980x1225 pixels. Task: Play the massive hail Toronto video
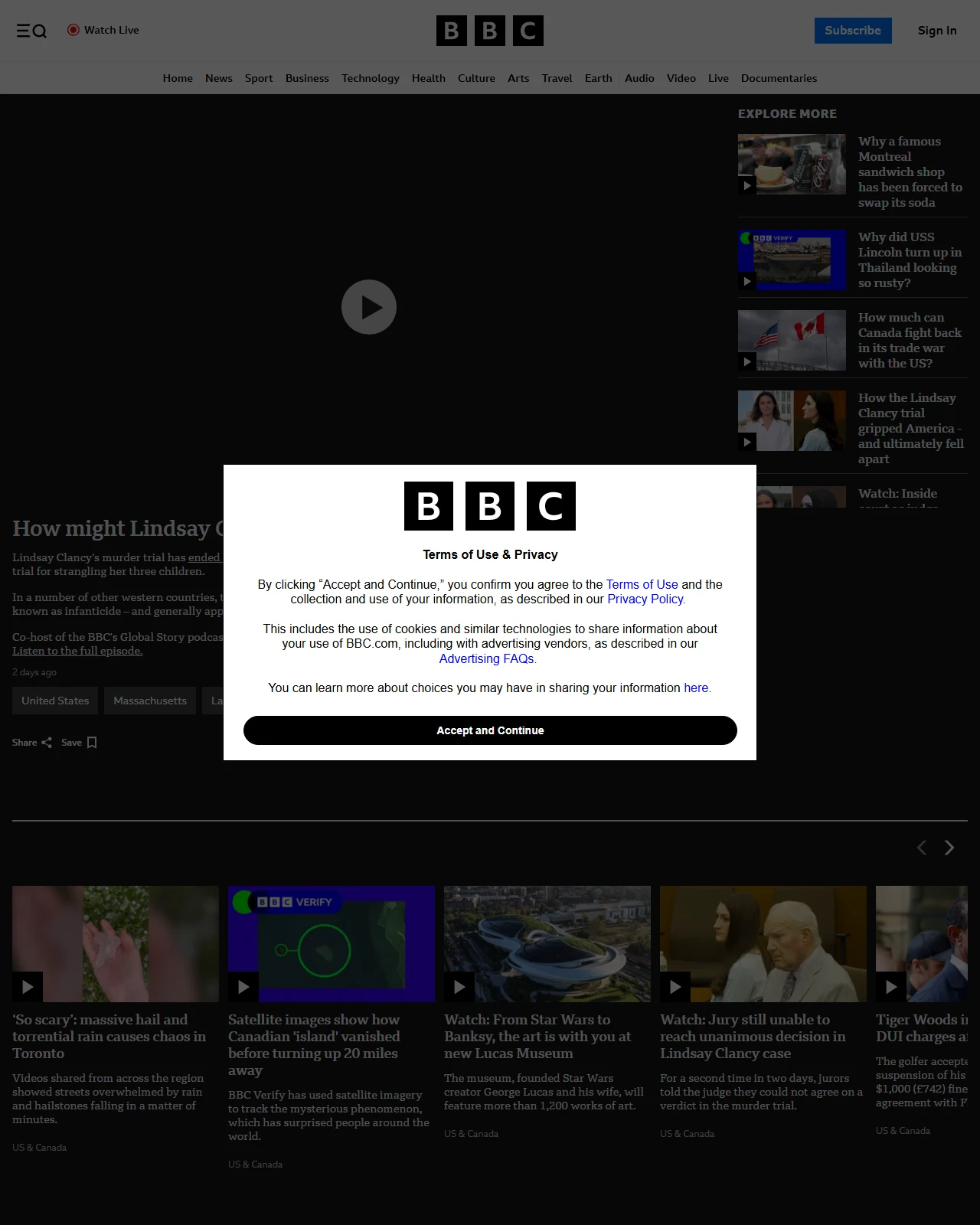point(28,987)
